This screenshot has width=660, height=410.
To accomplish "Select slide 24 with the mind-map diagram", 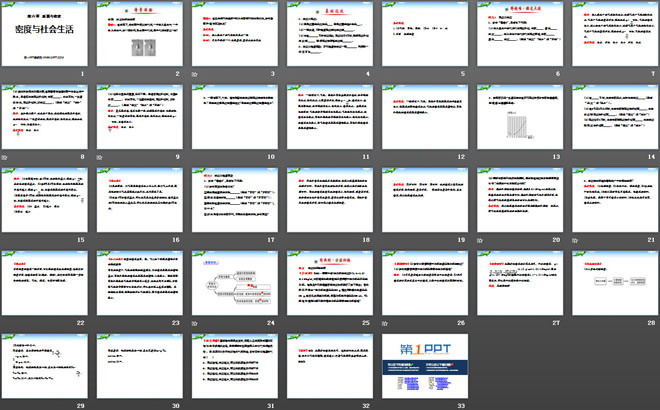I will point(235,283).
